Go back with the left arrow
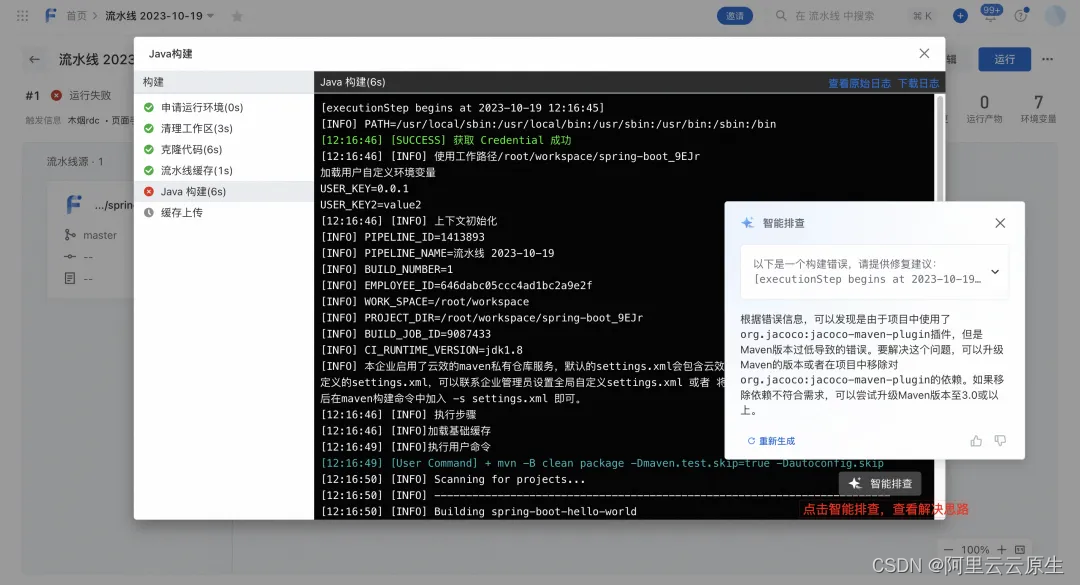 click(x=34, y=59)
